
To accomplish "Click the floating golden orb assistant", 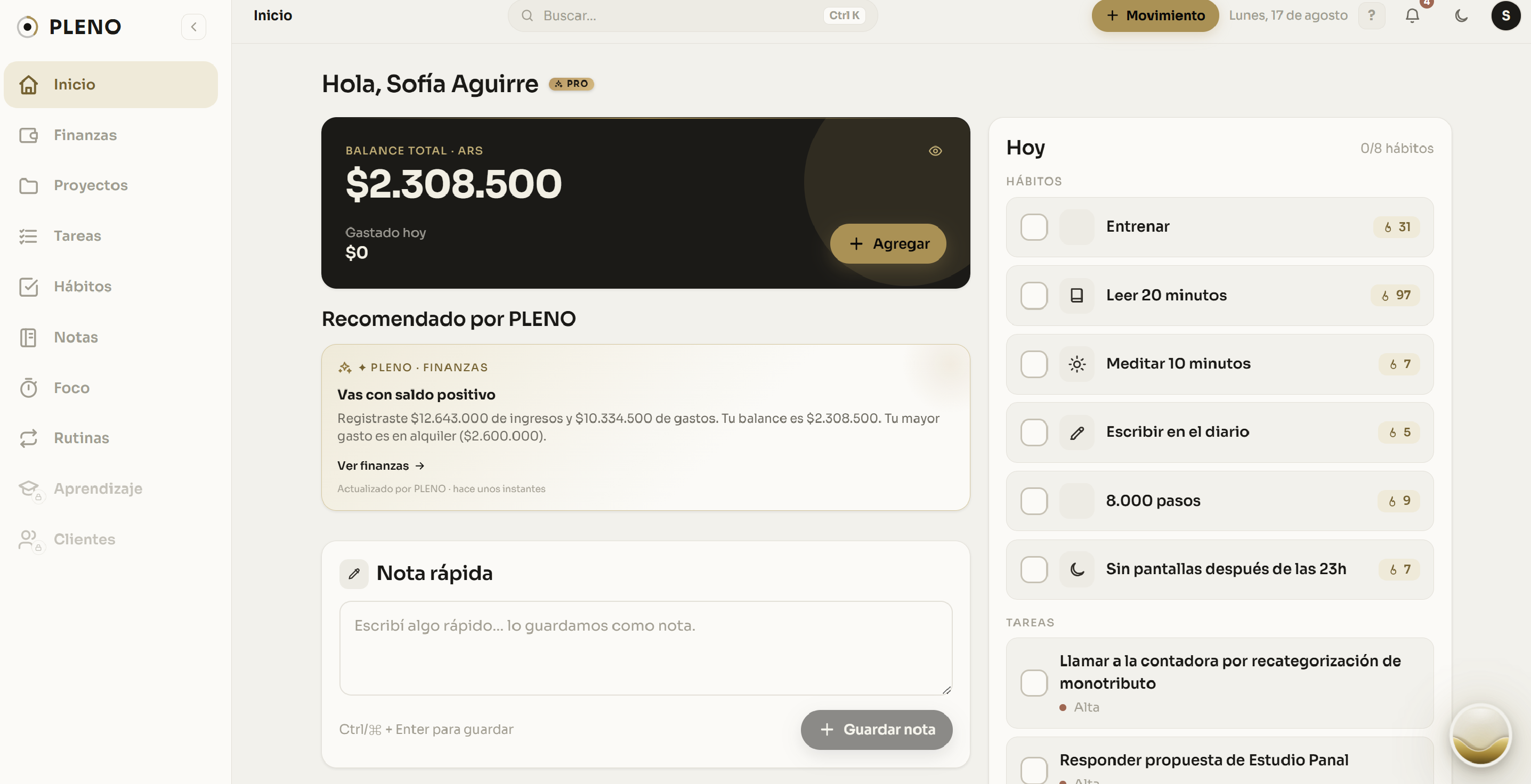I will [x=1480, y=736].
